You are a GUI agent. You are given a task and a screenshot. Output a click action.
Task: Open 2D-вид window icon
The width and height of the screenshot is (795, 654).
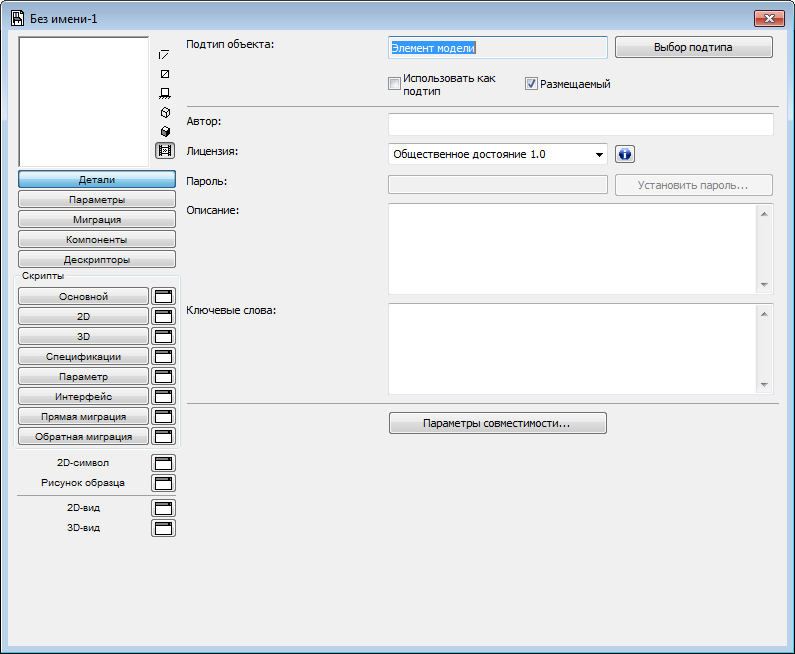coord(163,508)
